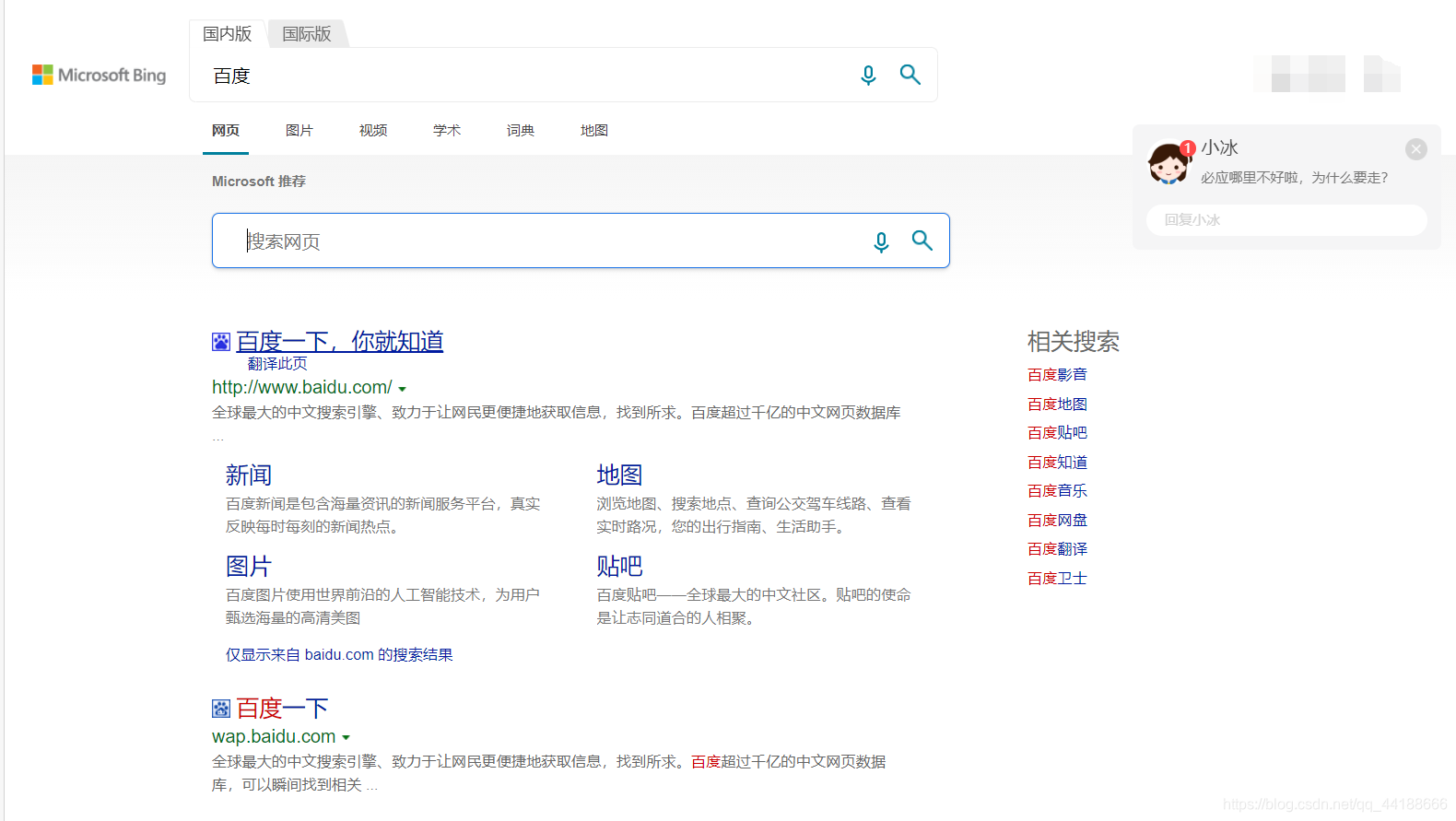Open the 新闻 sitelink
This screenshot has width=1456, height=821.
[249, 475]
